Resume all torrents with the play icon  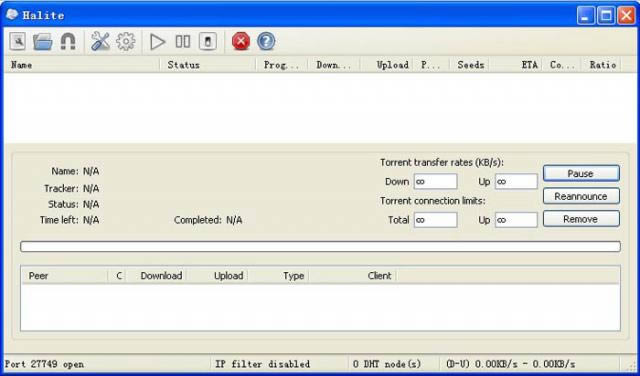click(x=158, y=42)
